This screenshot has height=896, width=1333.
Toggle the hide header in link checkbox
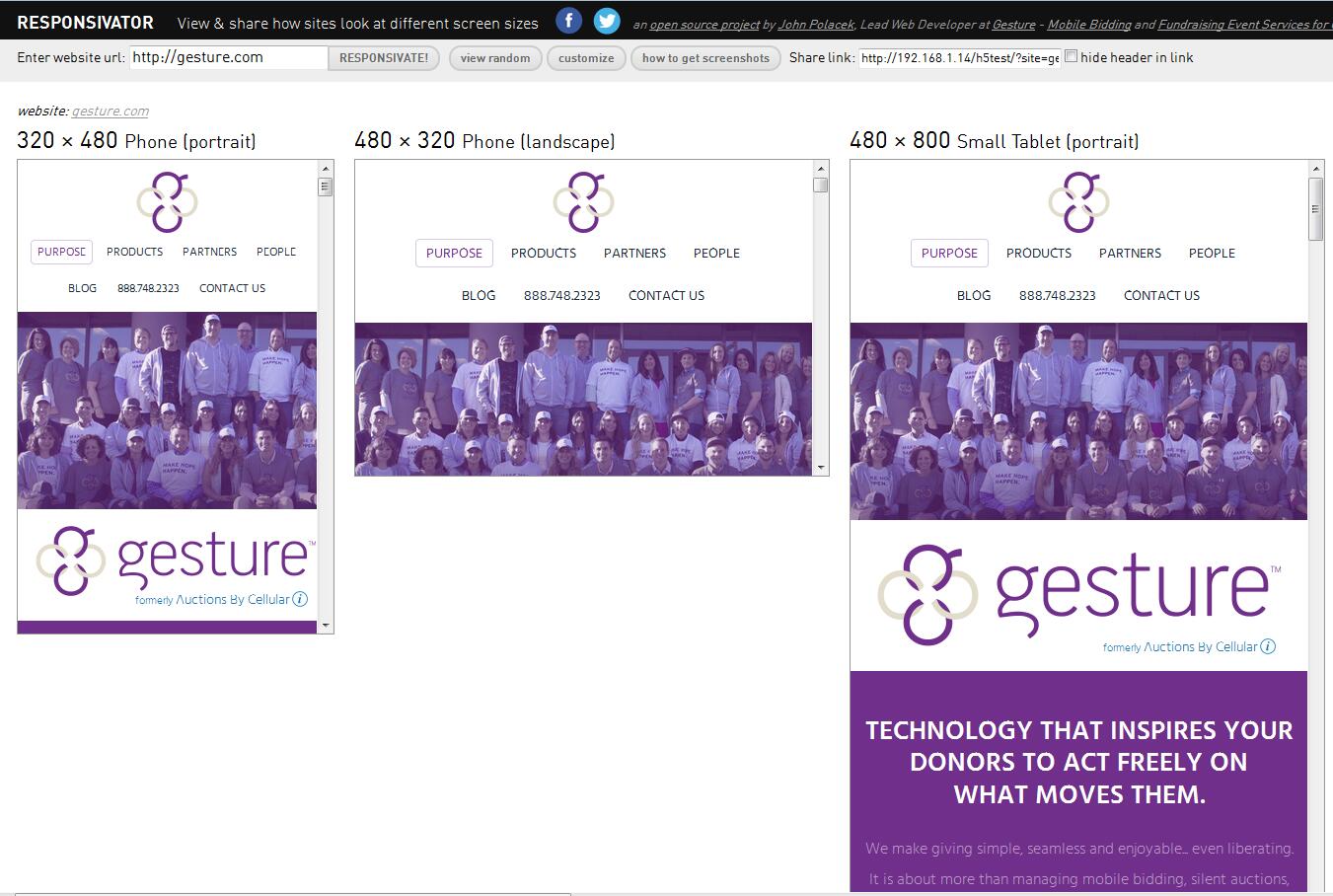(1071, 57)
